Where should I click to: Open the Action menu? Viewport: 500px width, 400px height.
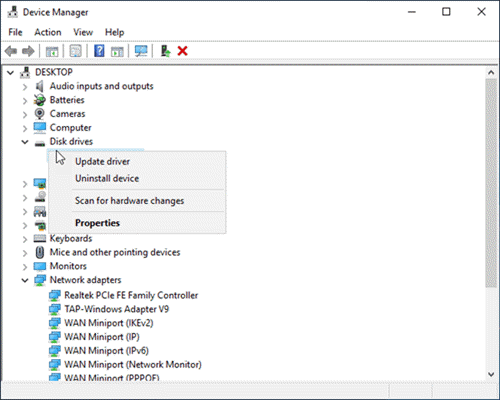(48, 32)
